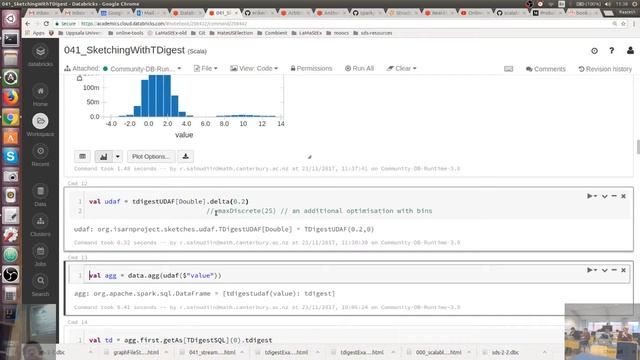Click the notebook vertical scrollbar
This screenshot has height=360, width=640.
(638, 147)
